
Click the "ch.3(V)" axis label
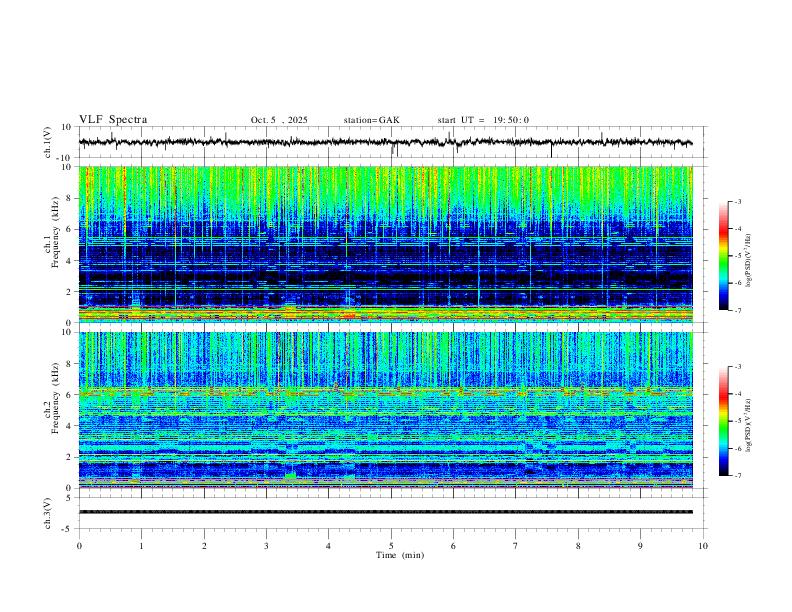(48, 513)
